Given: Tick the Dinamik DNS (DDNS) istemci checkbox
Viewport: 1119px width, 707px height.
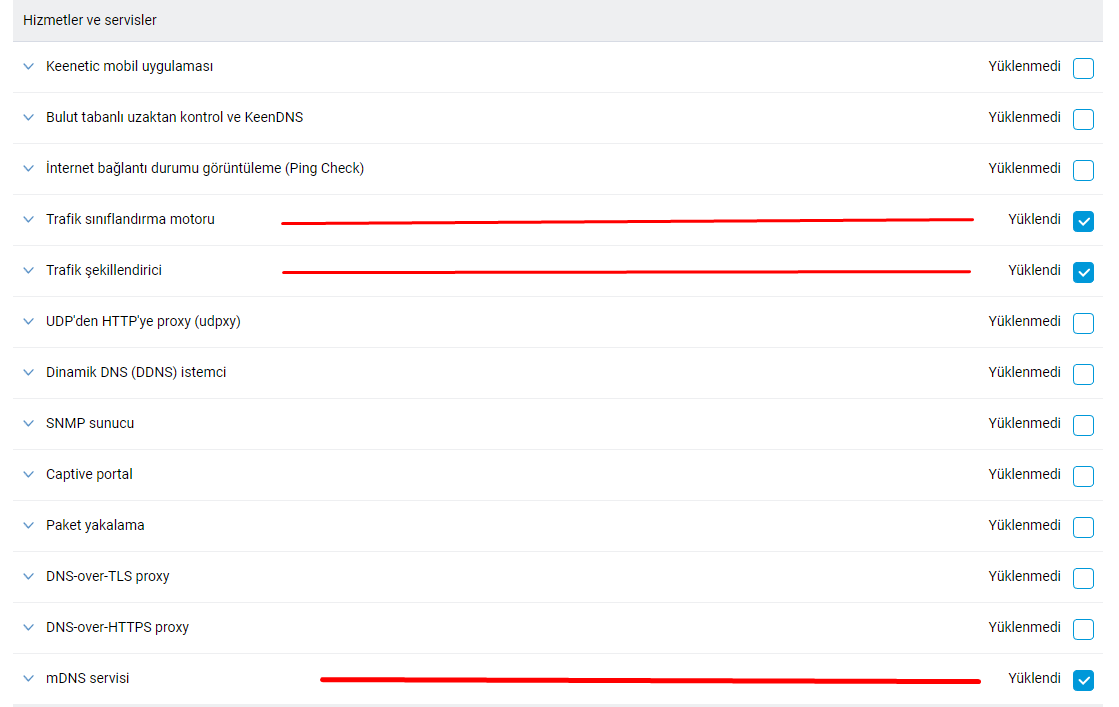Looking at the screenshot, I should point(1083,375).
